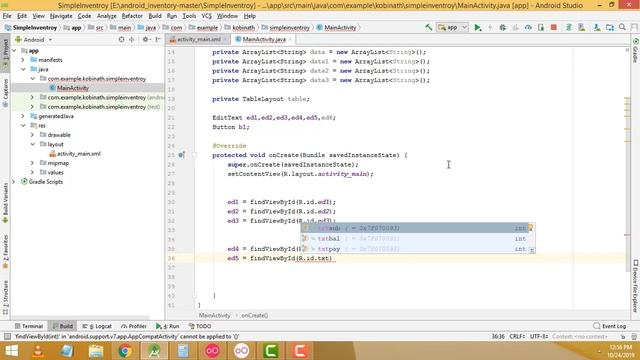Select activity_main.xml in the project tree
Viewport: 640px width, 360px height.
(78, 154)
